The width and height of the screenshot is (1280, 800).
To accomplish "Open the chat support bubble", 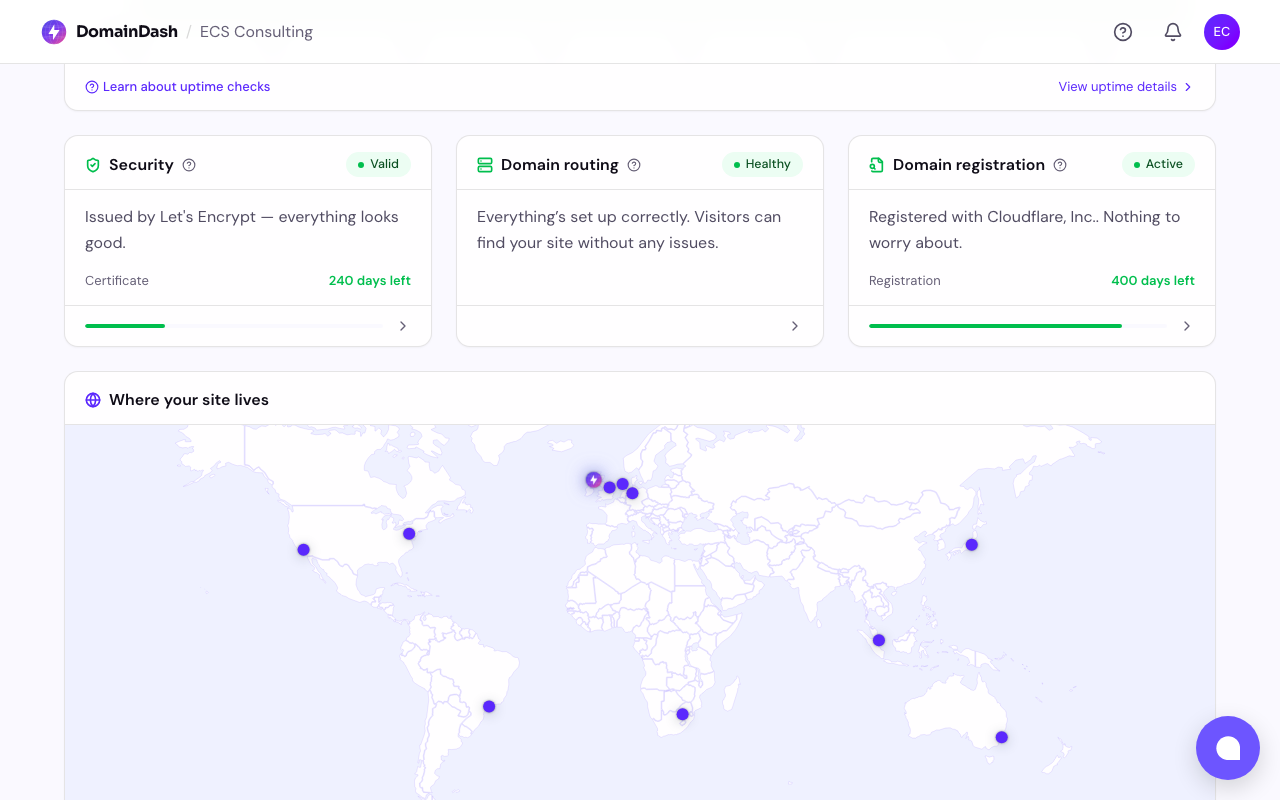I will (x=1228, y=748).
